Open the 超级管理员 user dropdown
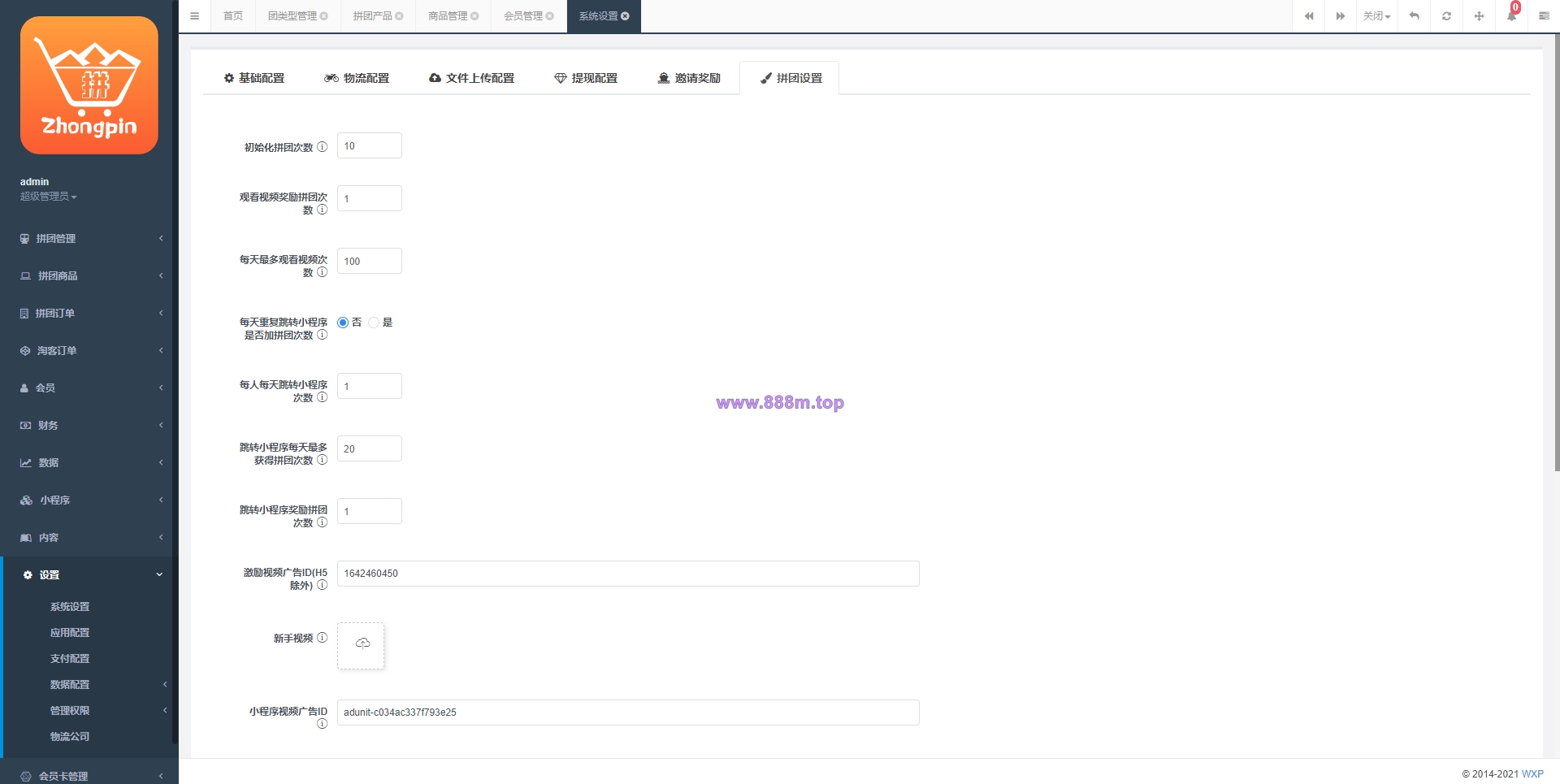Viewport: 1560px width, 784px height. pos(48,197)
